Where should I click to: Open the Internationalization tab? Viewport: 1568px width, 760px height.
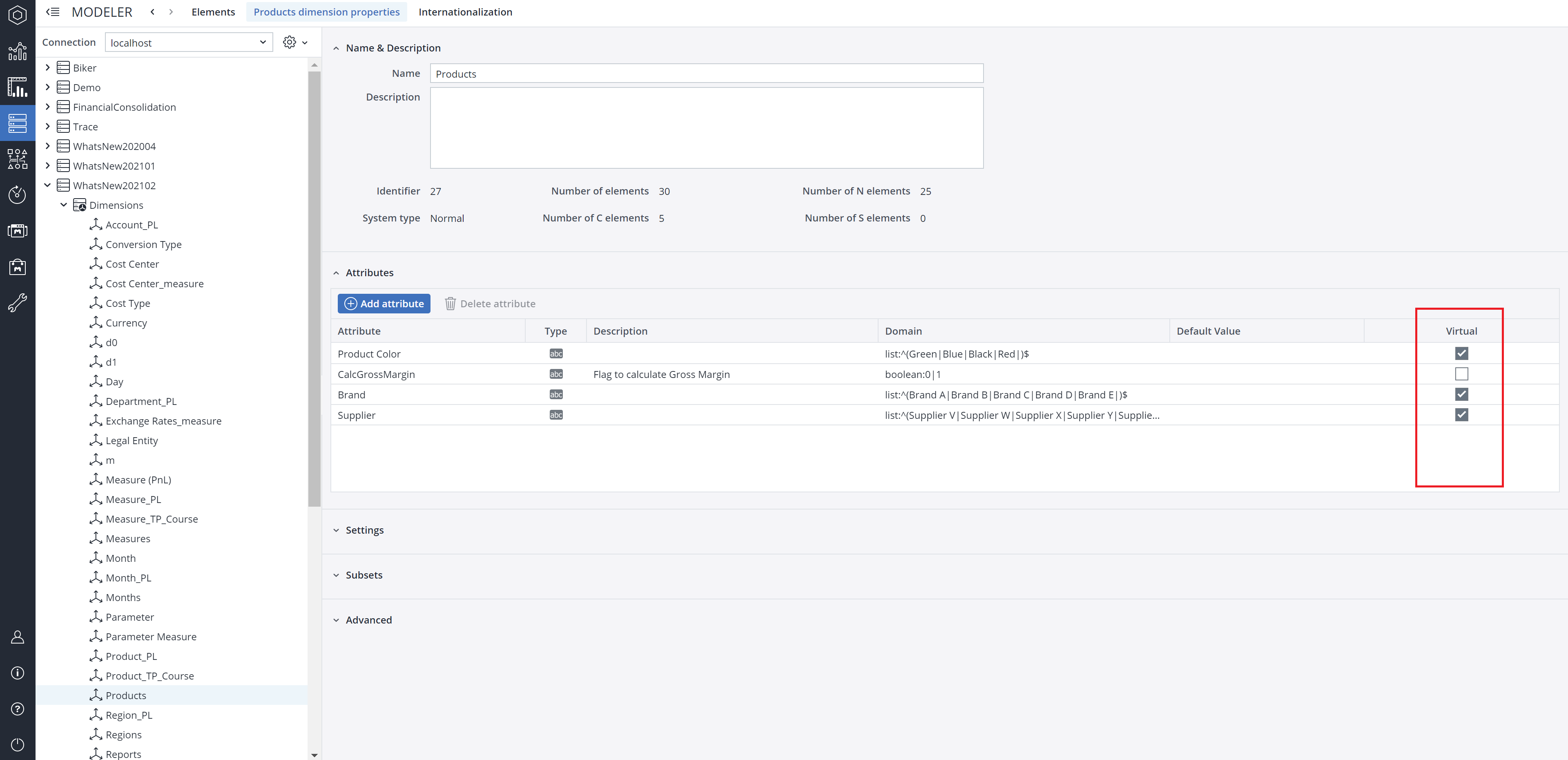click(x=465, y=11)
